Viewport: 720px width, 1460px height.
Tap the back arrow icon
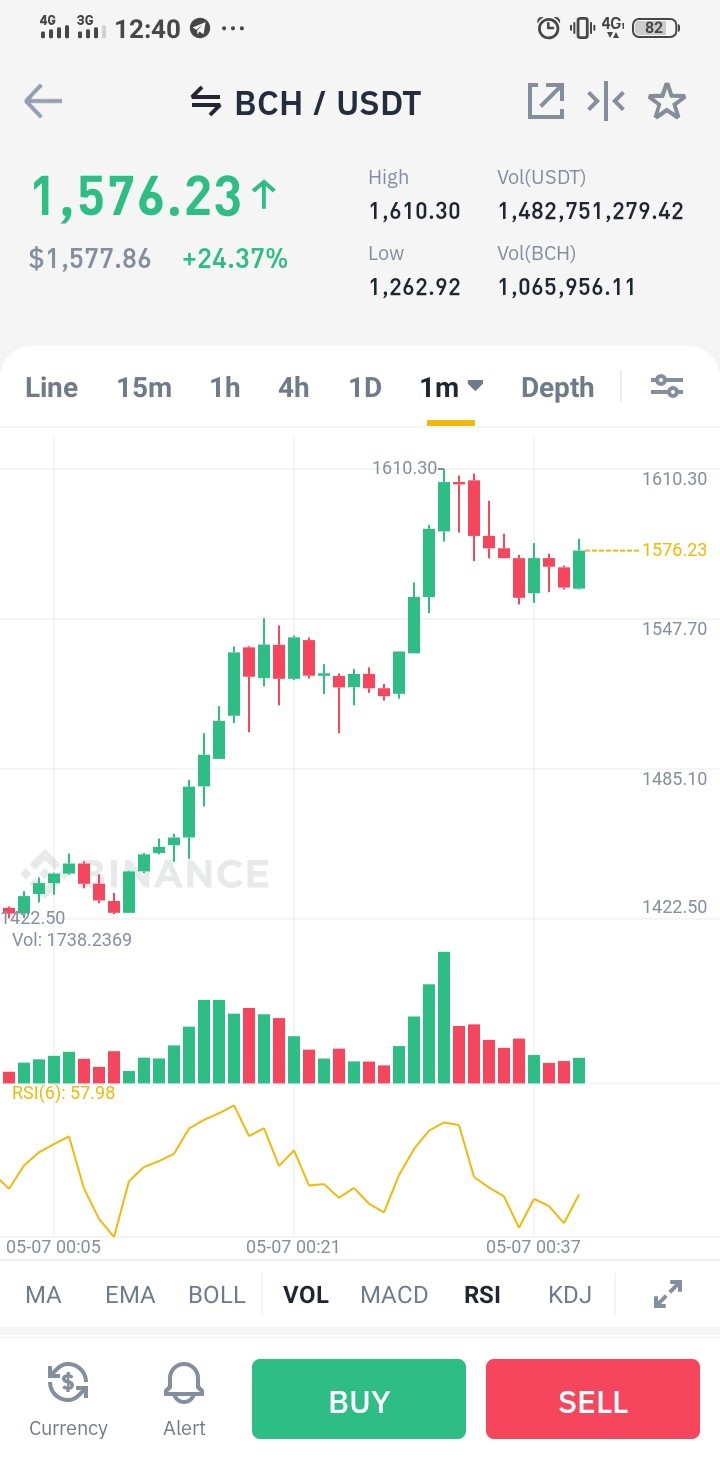click(x=43, y=102)
